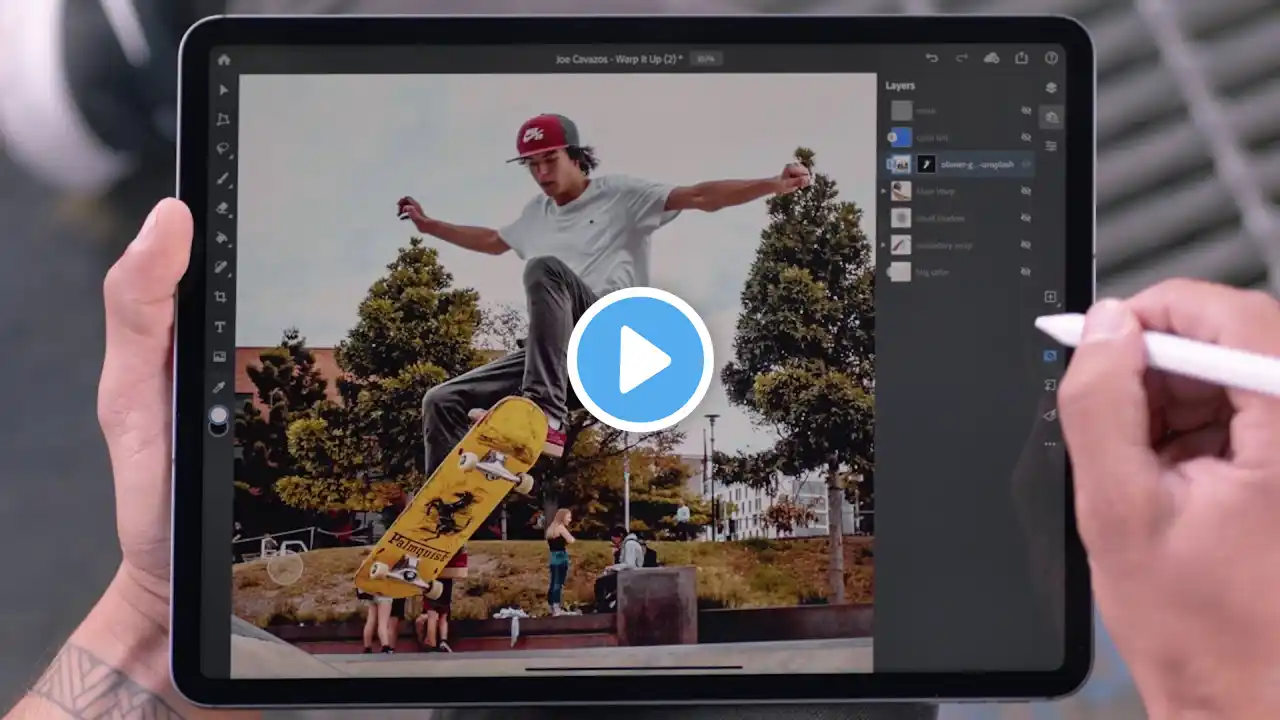Open the Share export button in the top bar
Screen dimensions: 1280x720
[1021, 59]
